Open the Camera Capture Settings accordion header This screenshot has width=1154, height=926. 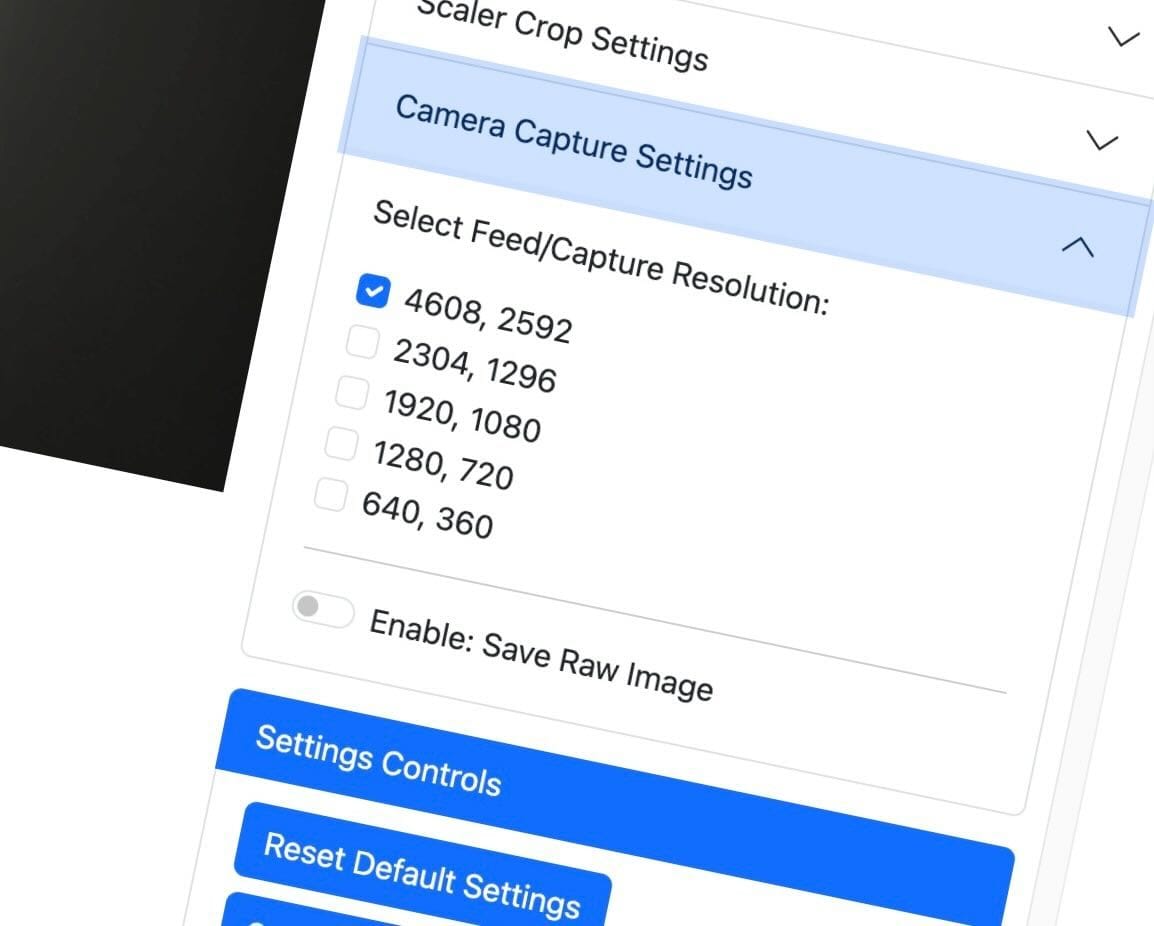click(573, 141)
